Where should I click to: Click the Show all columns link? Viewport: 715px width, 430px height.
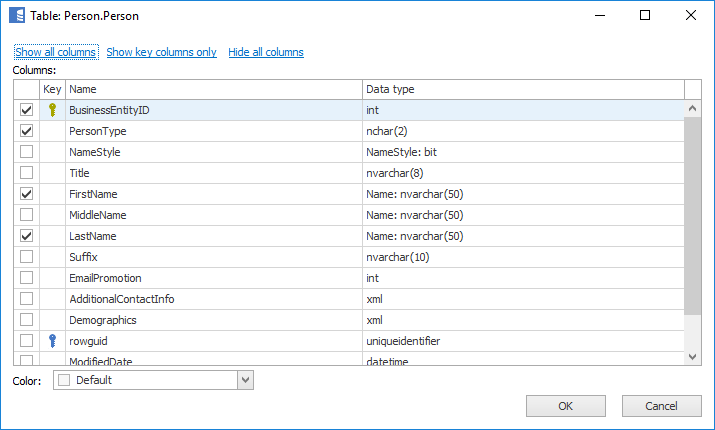(x=55, y=52)
